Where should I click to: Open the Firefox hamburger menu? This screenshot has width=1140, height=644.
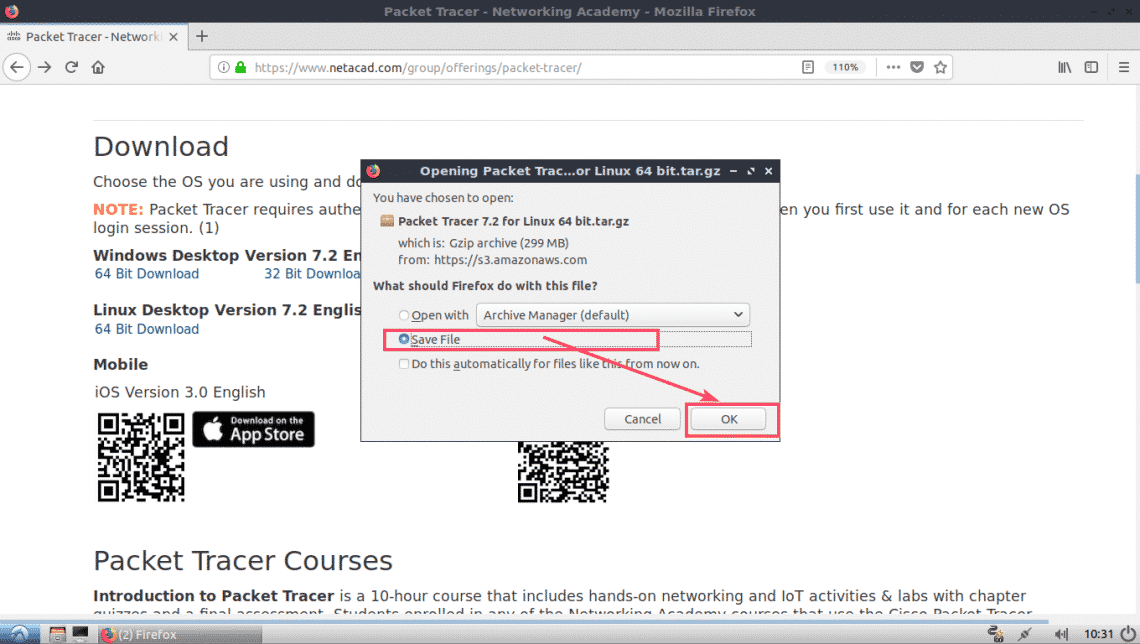[1124, 68]
